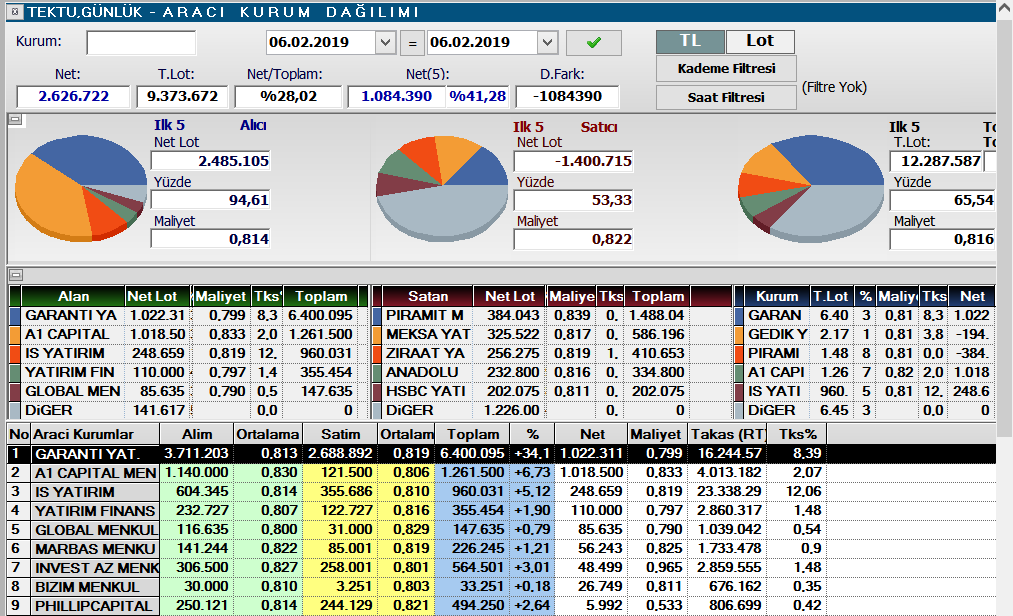Click DiGER row in buyers table
Screen dimensions: 1013x616
click(x=189, y=410)
